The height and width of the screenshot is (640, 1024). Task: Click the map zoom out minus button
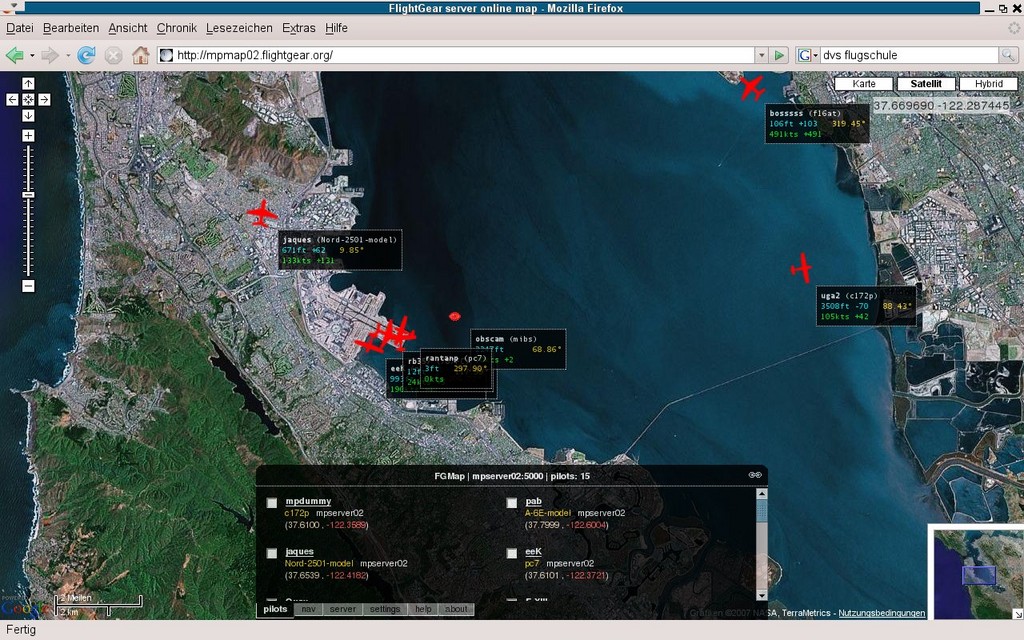point(28,286)
